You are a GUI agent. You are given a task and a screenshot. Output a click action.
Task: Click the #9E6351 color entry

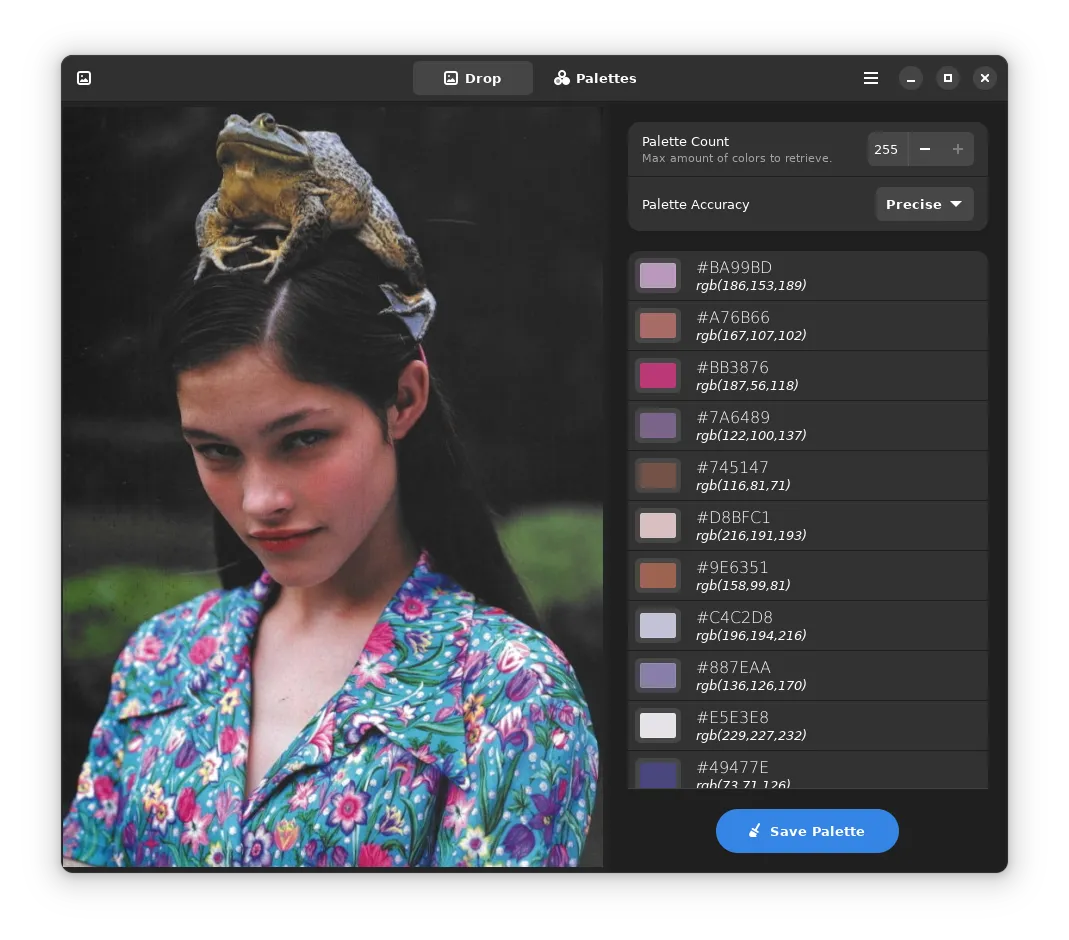807,576
